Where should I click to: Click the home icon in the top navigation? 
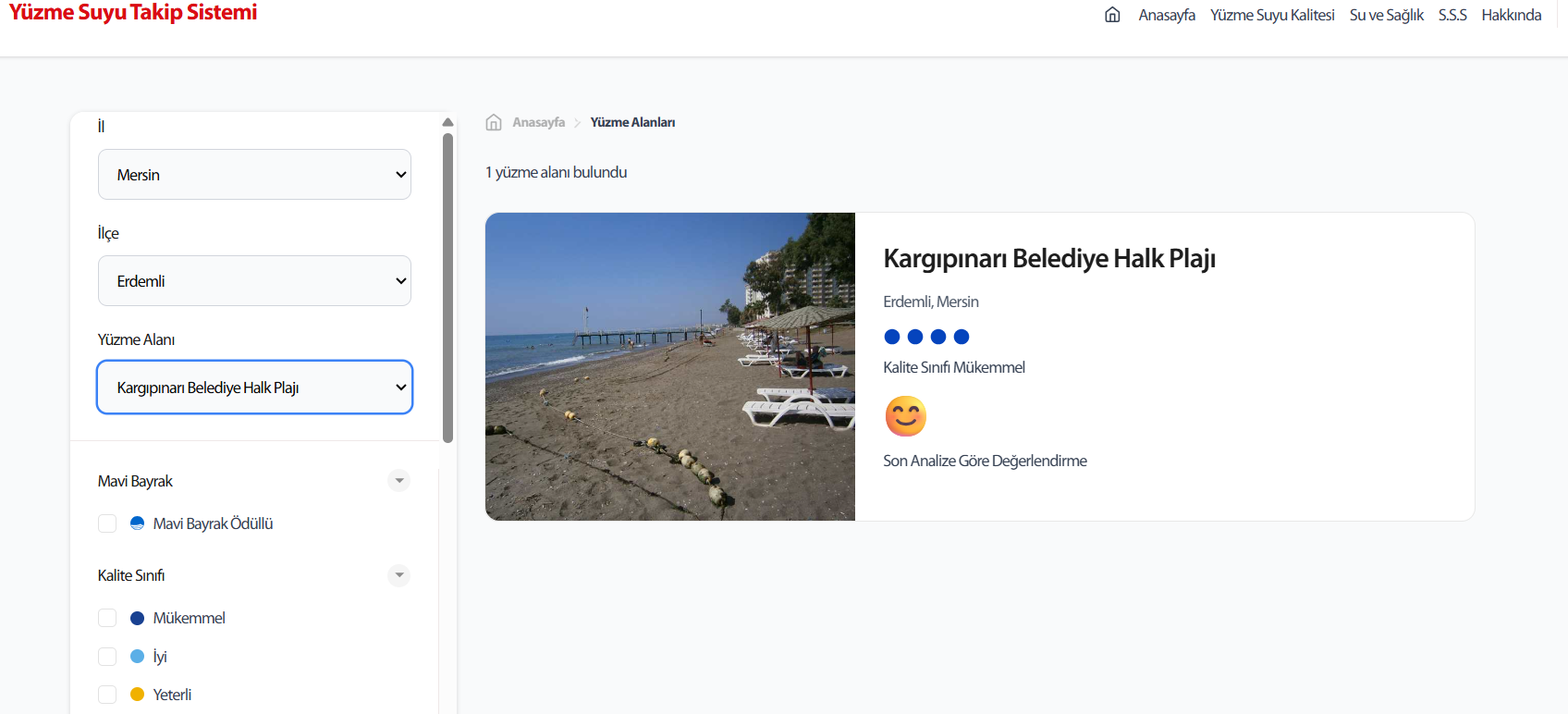[1112, 15]
